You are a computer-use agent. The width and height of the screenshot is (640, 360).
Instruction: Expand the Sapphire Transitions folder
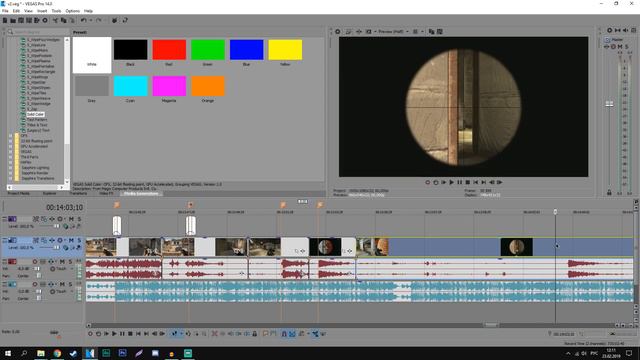pos(11,178)
